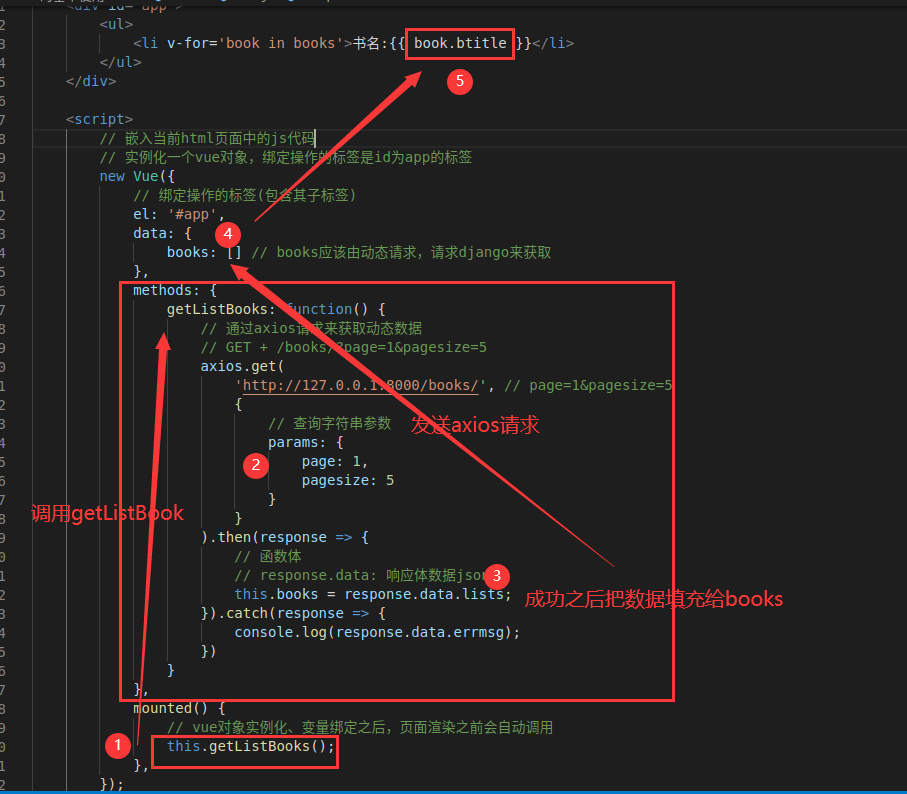Click the 'axios.get(' call
Image resolution: width=907 pixels, height=794 pixels.
pyautogui.click(x=242, y=367)
